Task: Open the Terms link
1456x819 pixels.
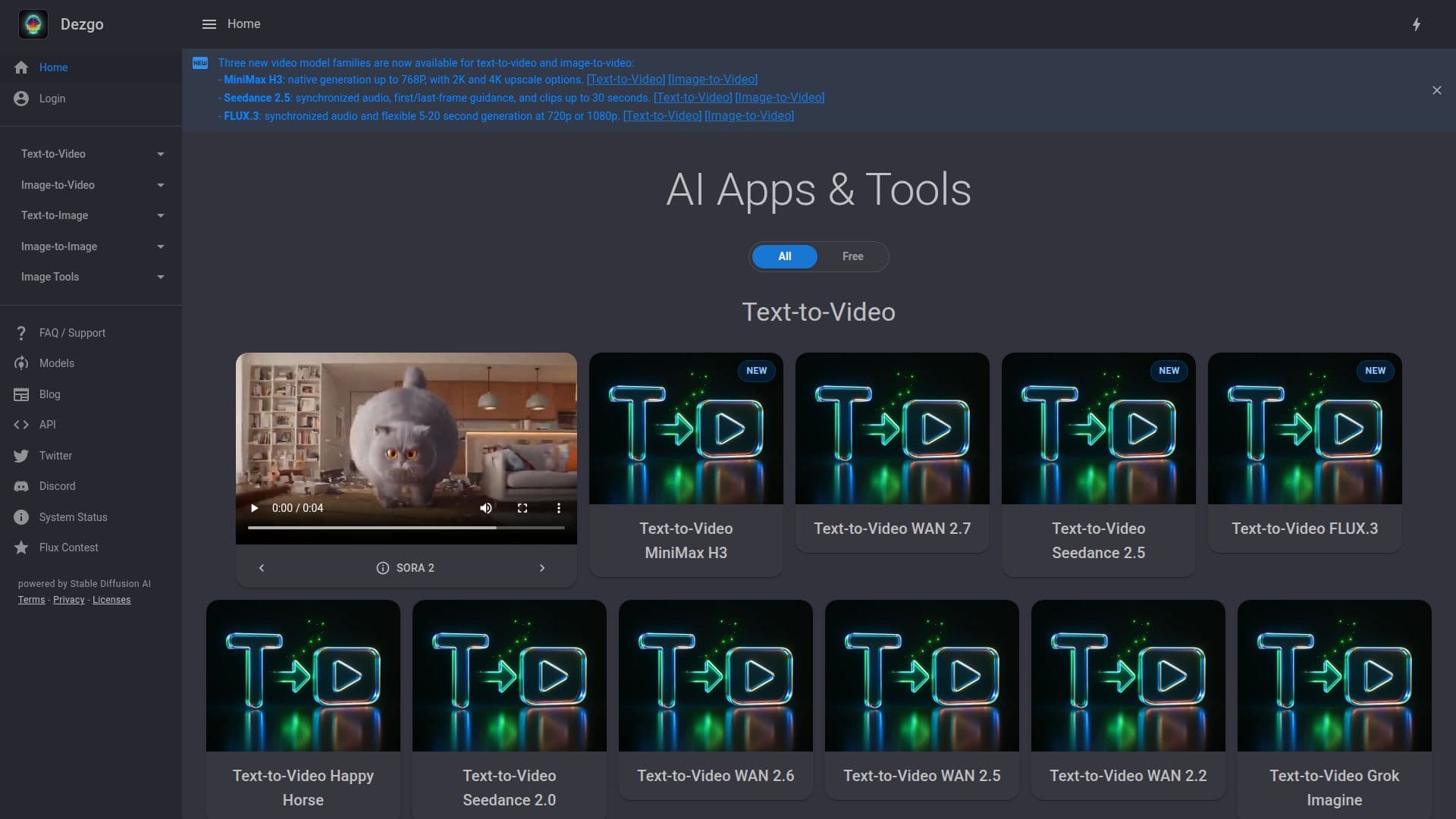Action: [31, 600]
